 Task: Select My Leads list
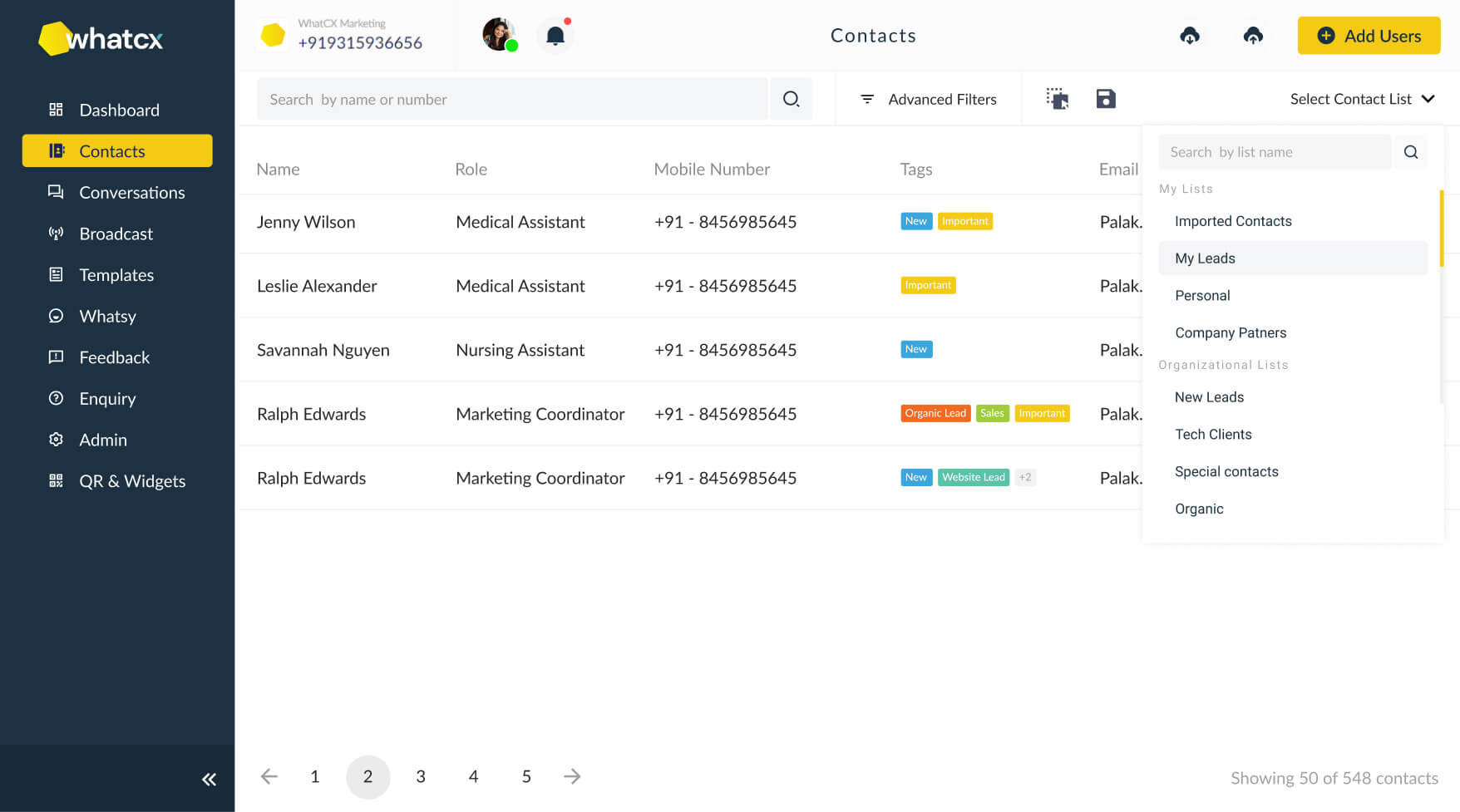[x=1293, y=258]
